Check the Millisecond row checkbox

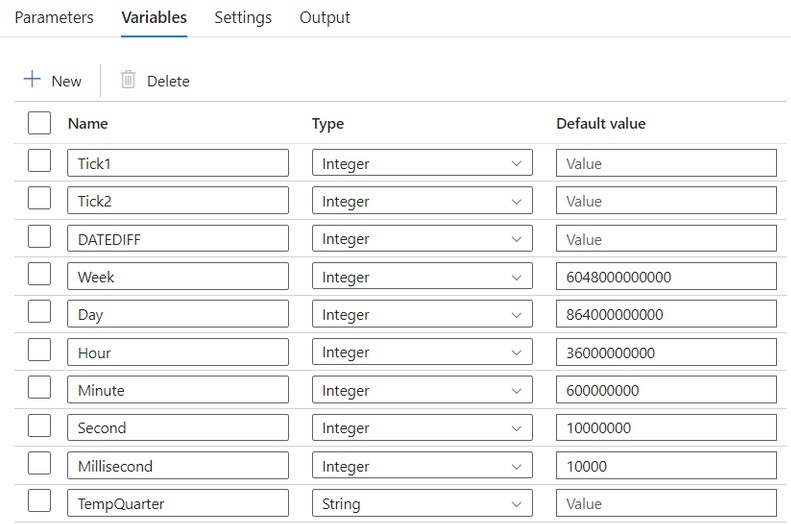pos(39,463)
